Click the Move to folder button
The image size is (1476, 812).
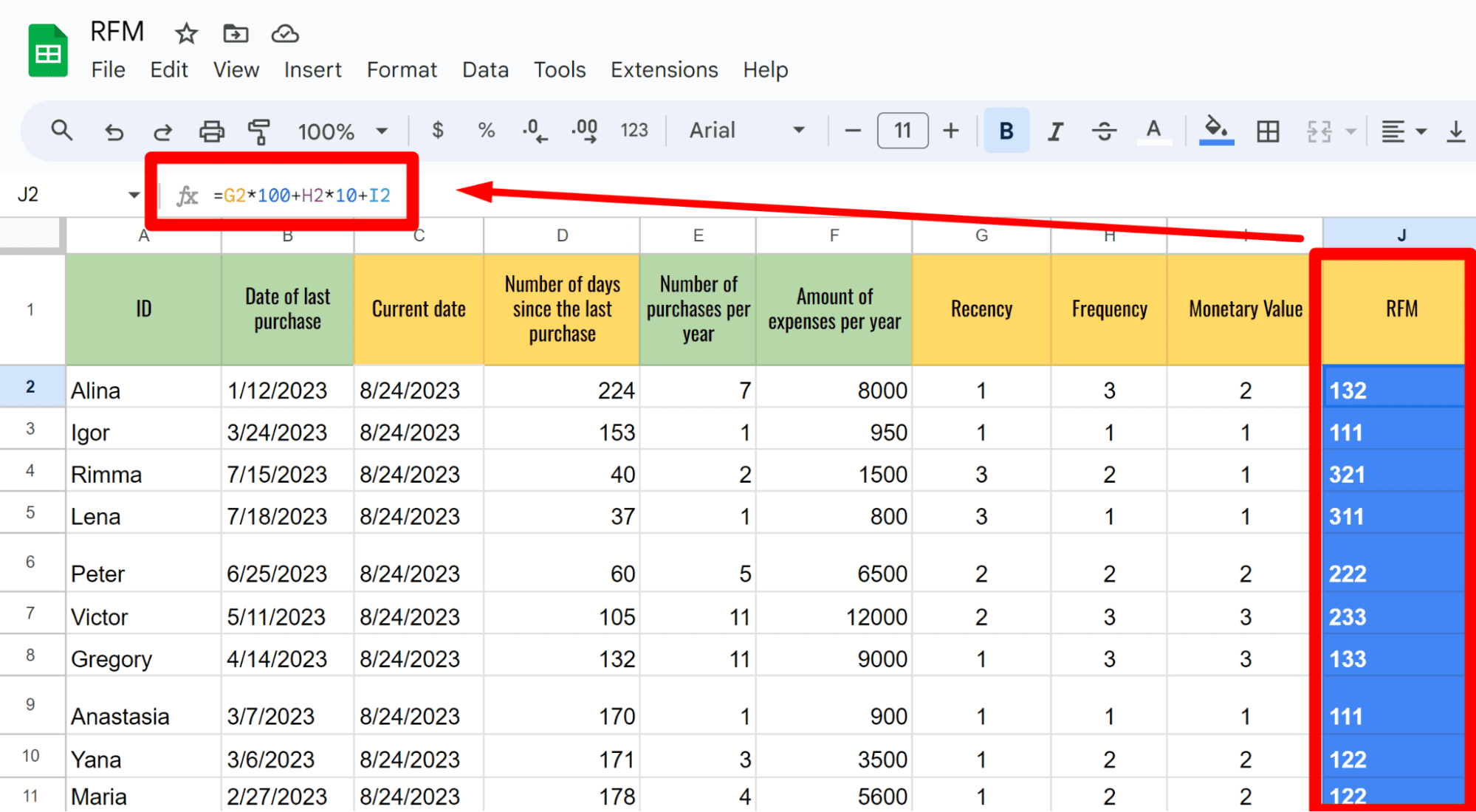(x=234, y=34)
